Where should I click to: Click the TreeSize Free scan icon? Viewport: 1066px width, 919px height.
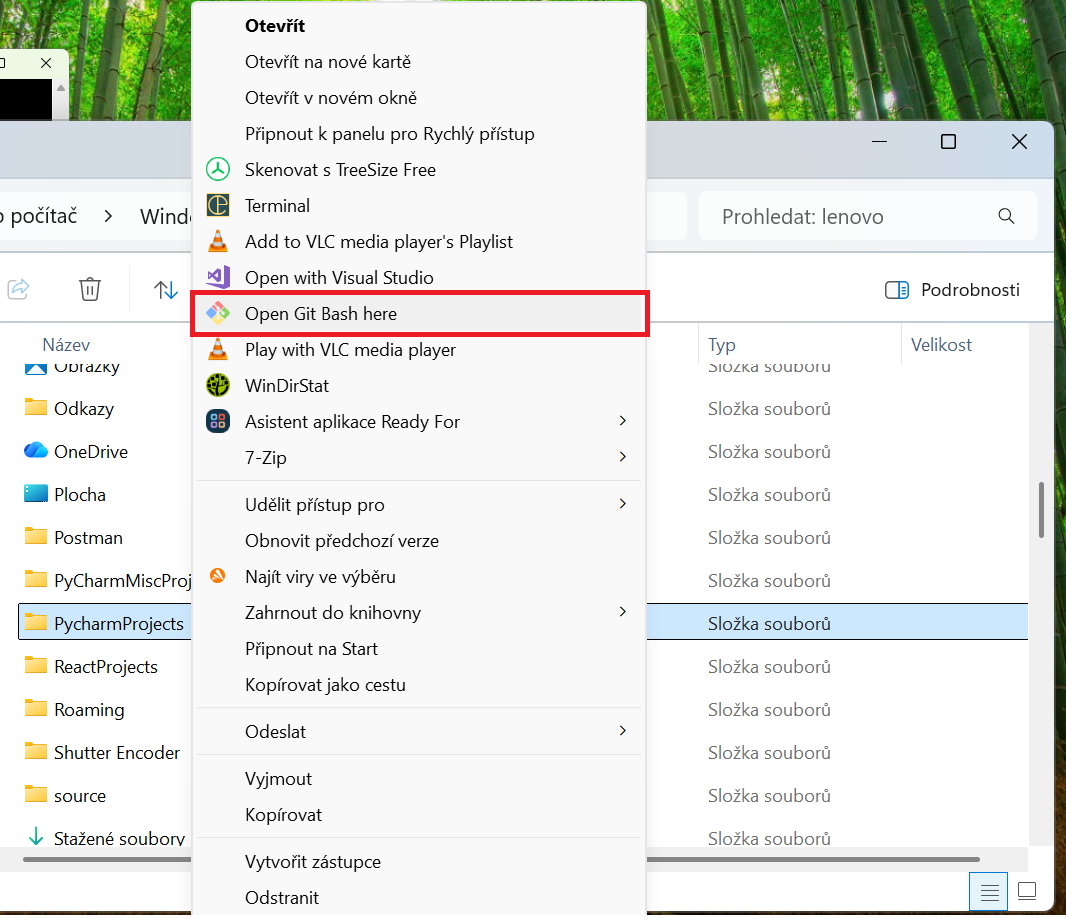coord(218,170)
